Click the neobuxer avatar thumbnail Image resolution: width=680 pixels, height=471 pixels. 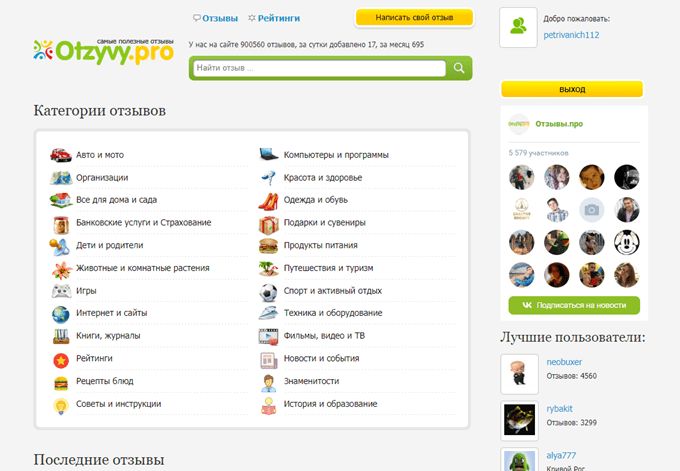520,374
